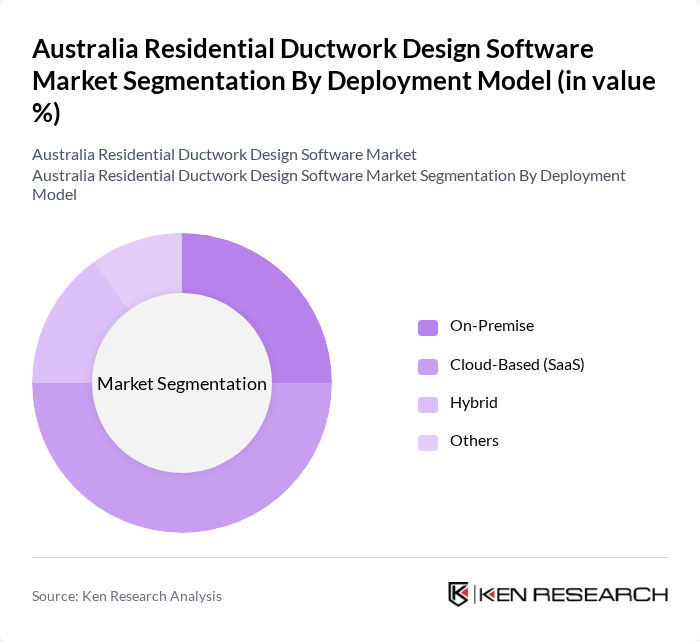Select the Hybrid legend label

click(x=474, y=403)
